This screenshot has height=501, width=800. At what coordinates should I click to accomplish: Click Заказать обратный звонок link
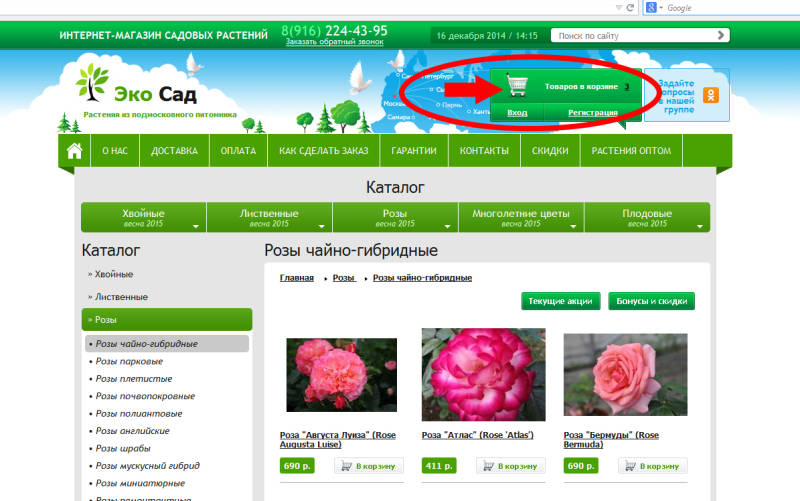[334, 42]
